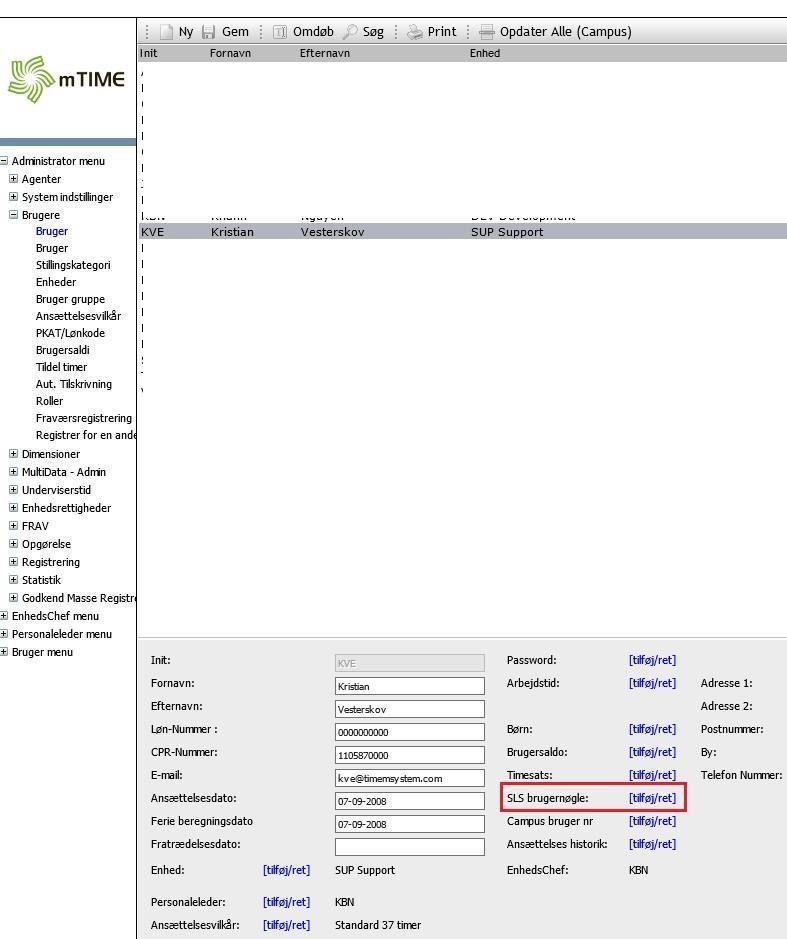787x939 pixels.
Task: Click the E-mail input field
Action: click(x=409, y=778)
